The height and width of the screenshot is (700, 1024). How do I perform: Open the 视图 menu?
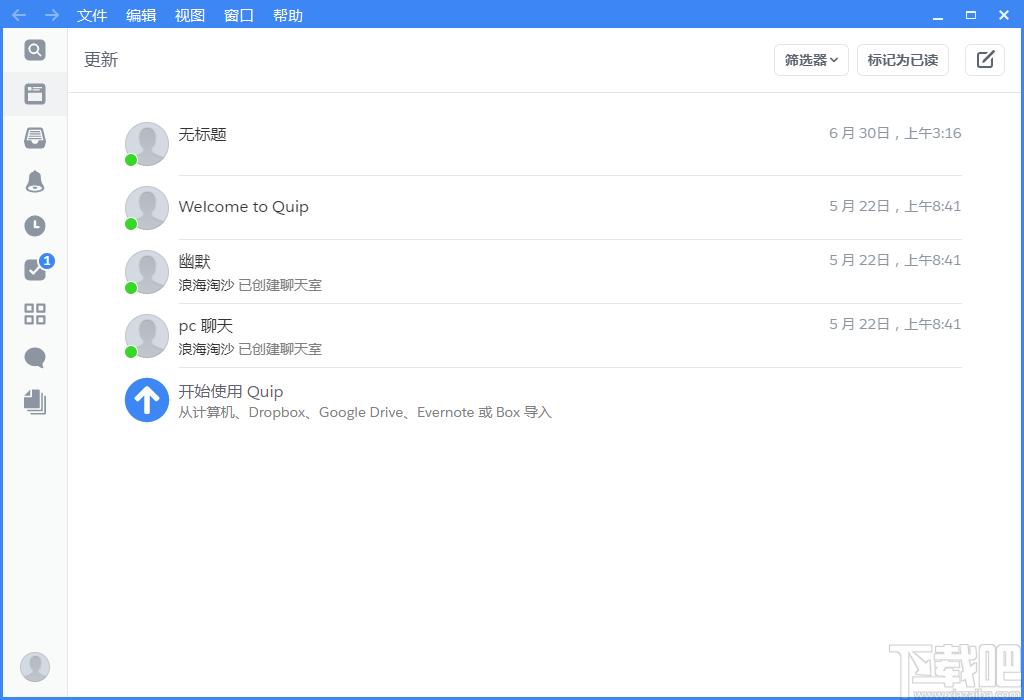[x=190, y=15]
